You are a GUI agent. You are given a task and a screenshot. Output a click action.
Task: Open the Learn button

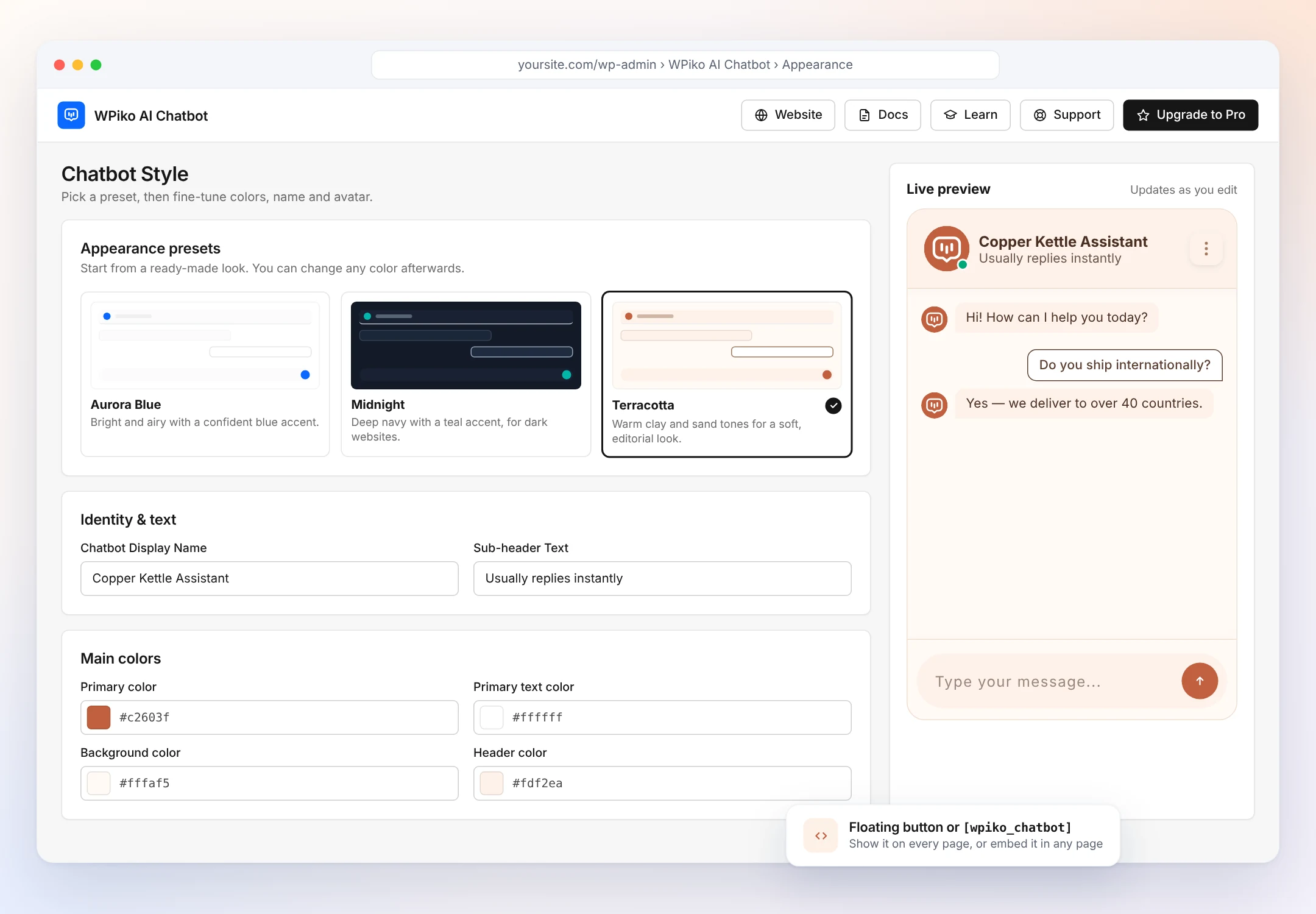tap(970, 115)
